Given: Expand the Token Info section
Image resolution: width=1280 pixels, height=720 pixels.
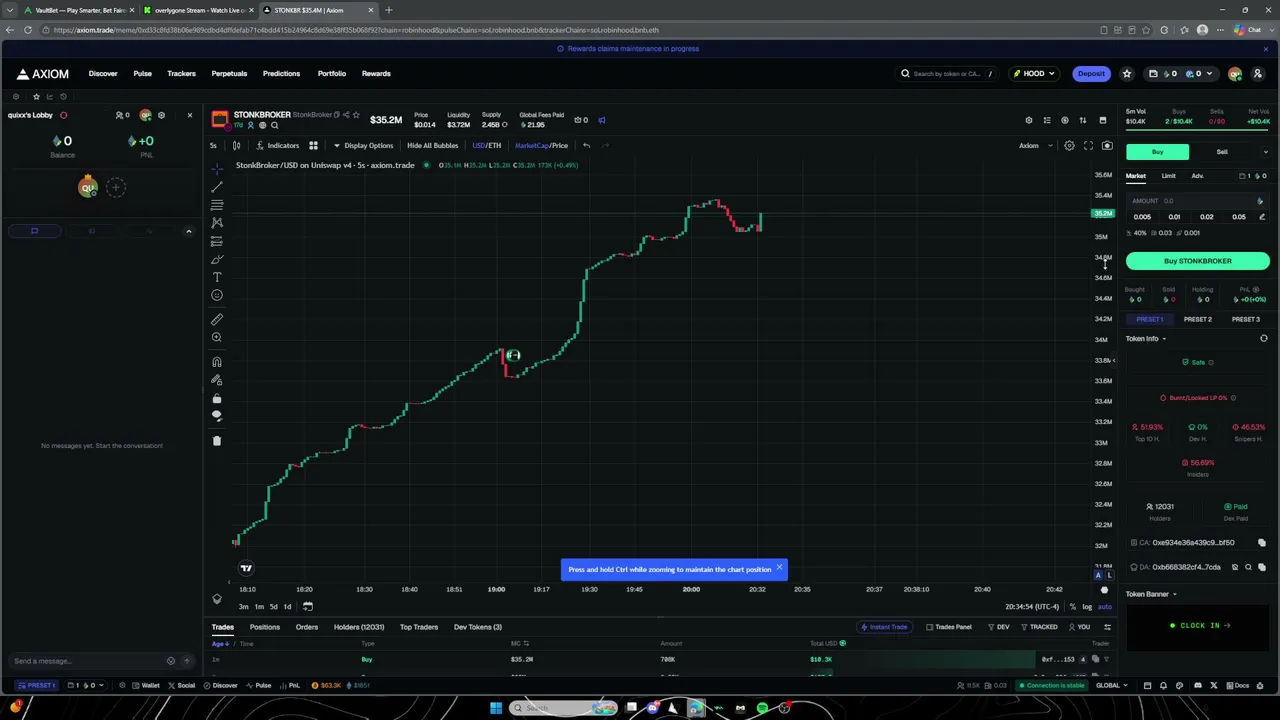Looking at the screenshot, I should 1146,339.
